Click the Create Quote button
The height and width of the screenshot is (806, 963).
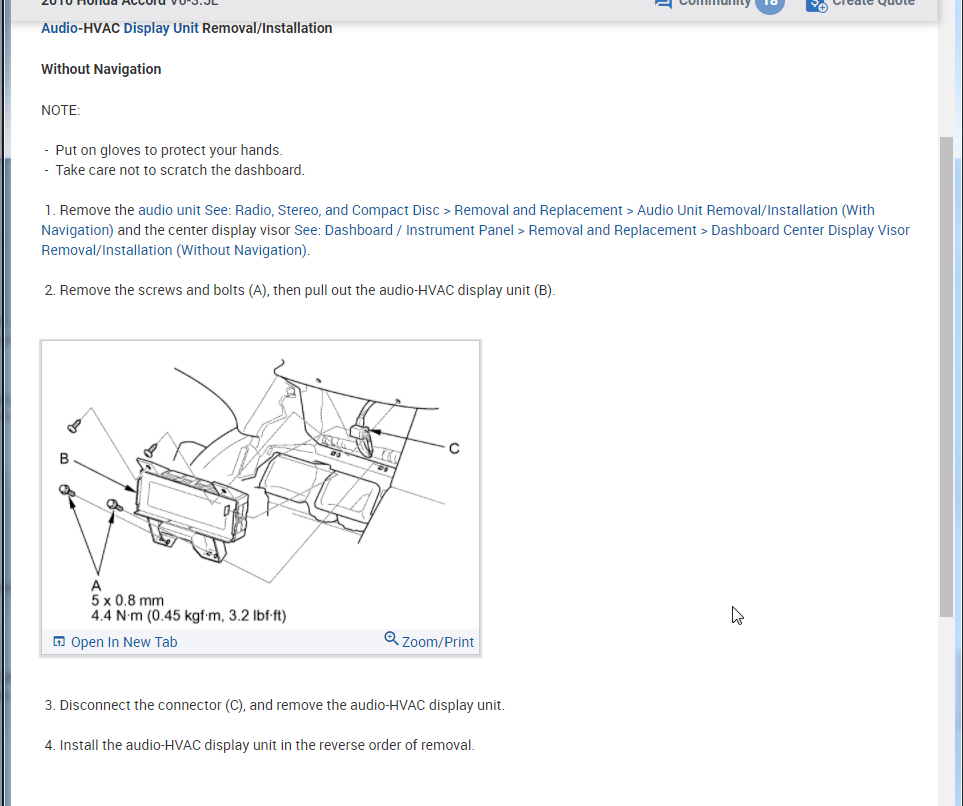pos(861,3)
